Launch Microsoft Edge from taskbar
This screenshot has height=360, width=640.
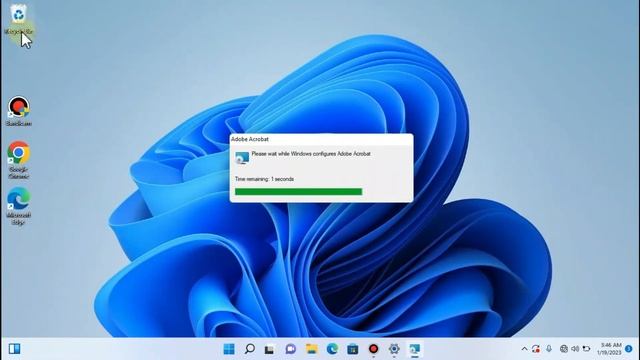(x=332, y=349)
